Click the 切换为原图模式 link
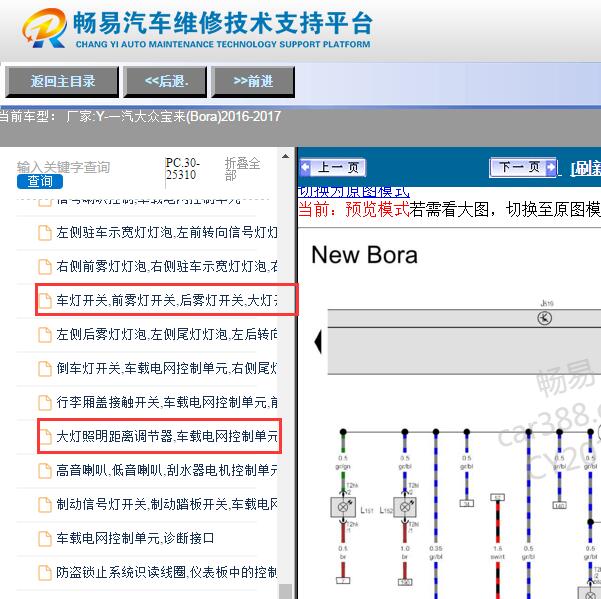 pos(353,192)
